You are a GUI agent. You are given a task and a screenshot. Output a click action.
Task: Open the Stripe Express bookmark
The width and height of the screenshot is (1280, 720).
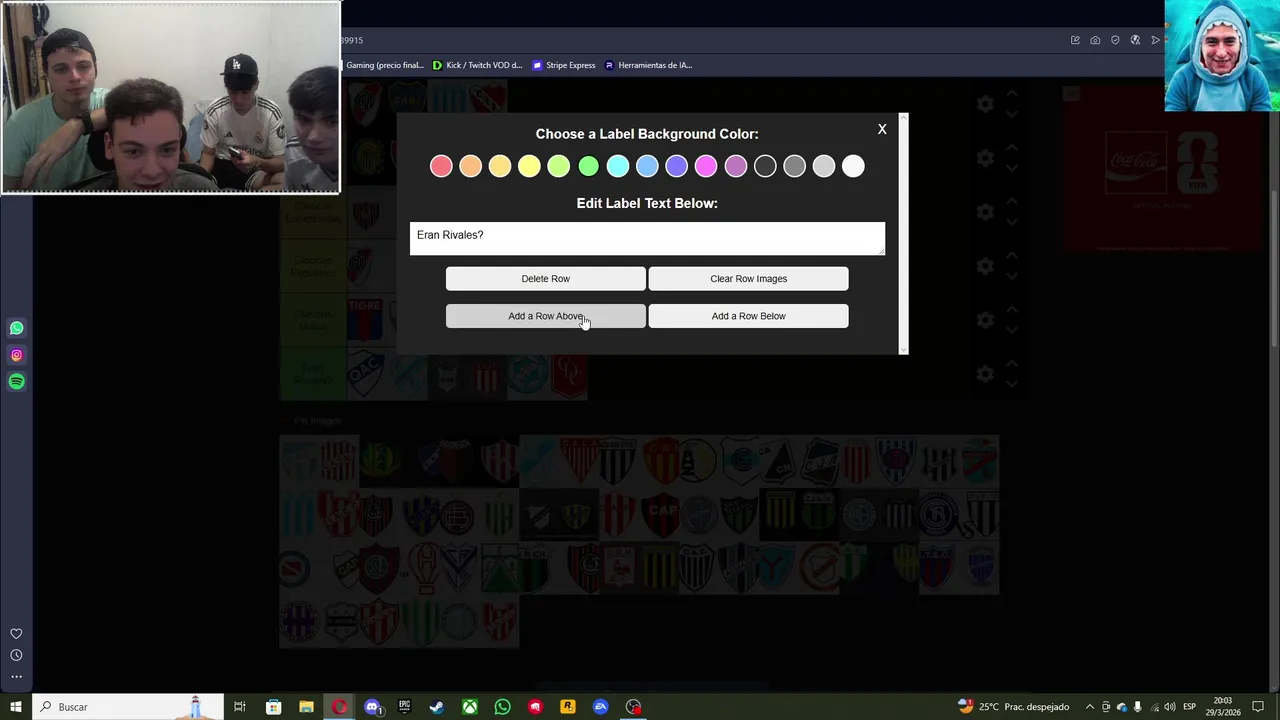coord(564,65)
